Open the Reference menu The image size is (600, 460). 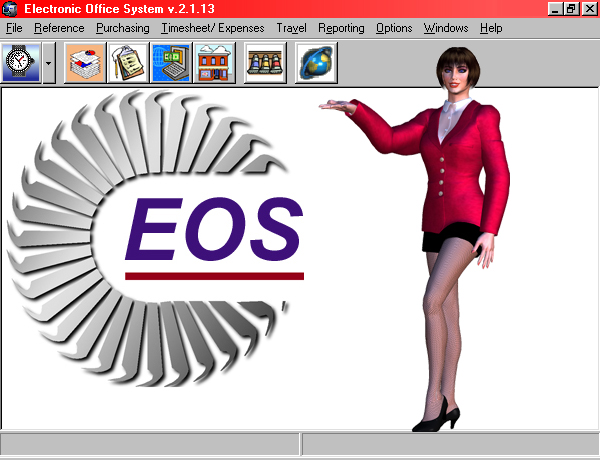[x=59, y=28]
